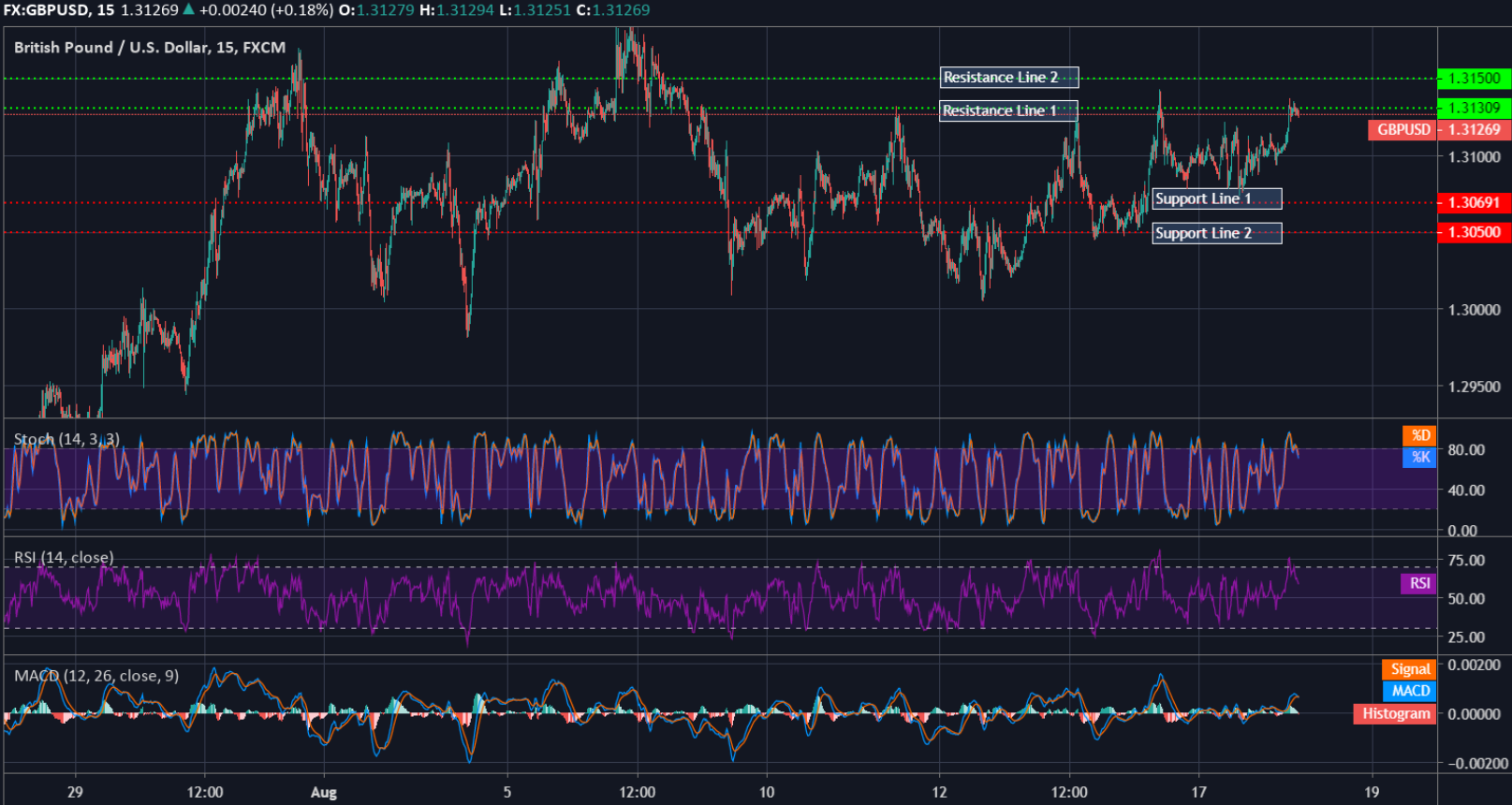
Task: Click the 10 date label on time axis
Action: click(x=767, y=792)
